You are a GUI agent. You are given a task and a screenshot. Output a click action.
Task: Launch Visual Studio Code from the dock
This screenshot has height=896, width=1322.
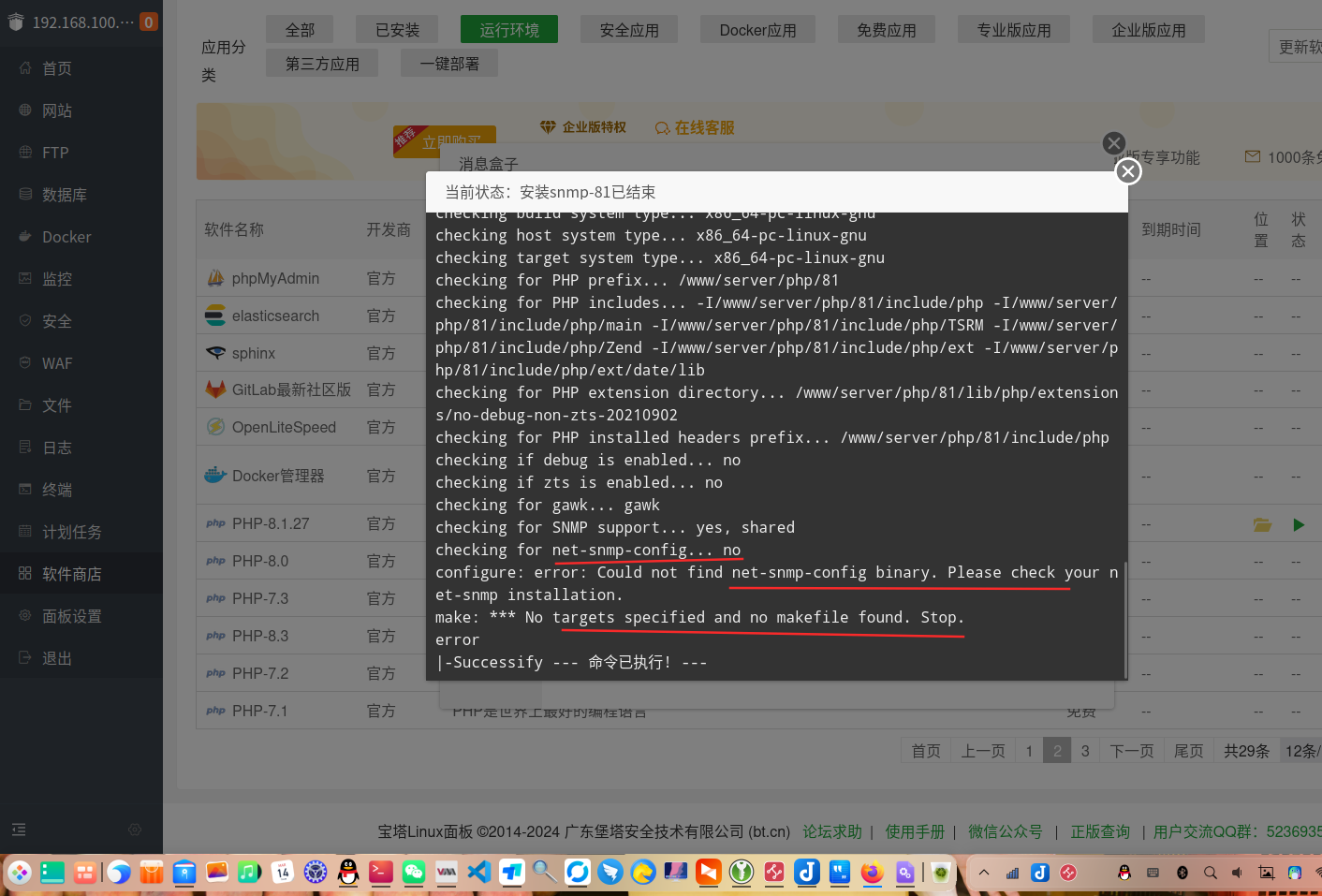coord(479,873)
